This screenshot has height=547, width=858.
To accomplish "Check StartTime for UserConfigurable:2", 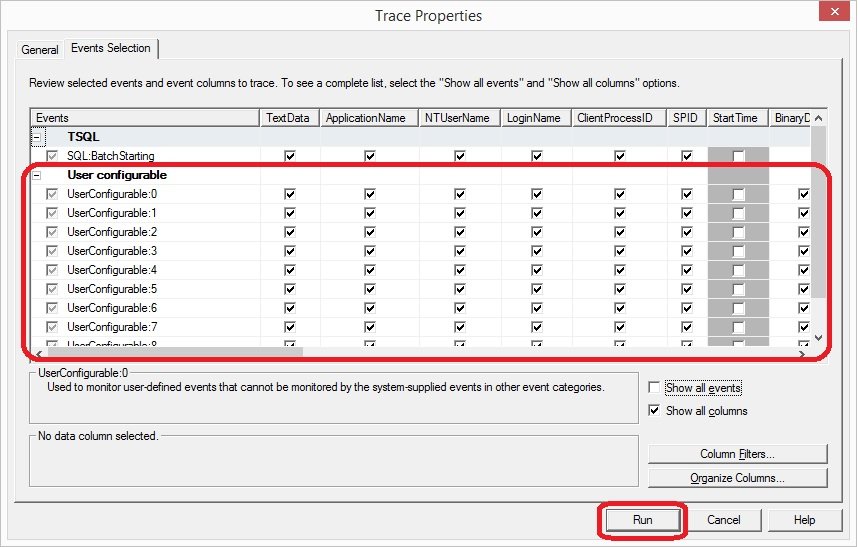I will tap(738, 232).
